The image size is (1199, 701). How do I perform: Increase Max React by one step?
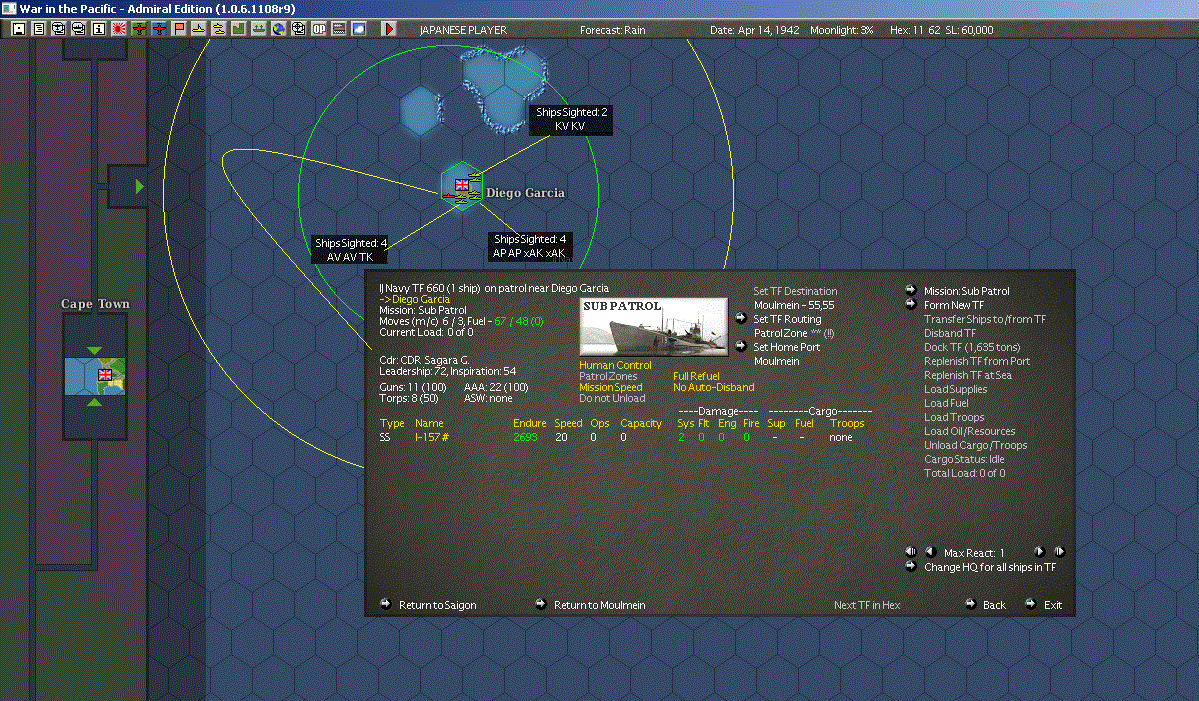tap(1039, 551)
